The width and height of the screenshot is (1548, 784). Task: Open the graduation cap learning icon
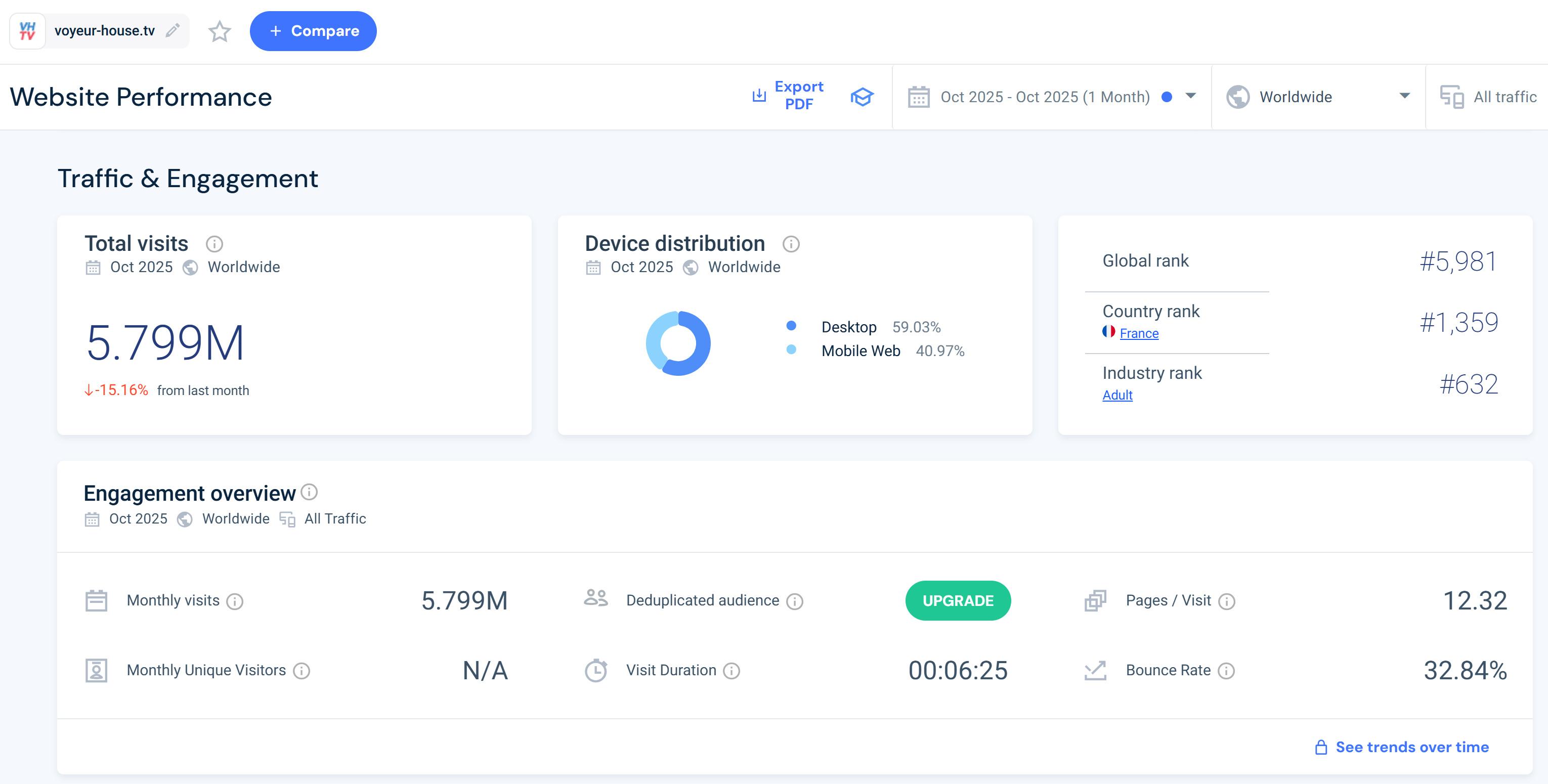[861, 97]
